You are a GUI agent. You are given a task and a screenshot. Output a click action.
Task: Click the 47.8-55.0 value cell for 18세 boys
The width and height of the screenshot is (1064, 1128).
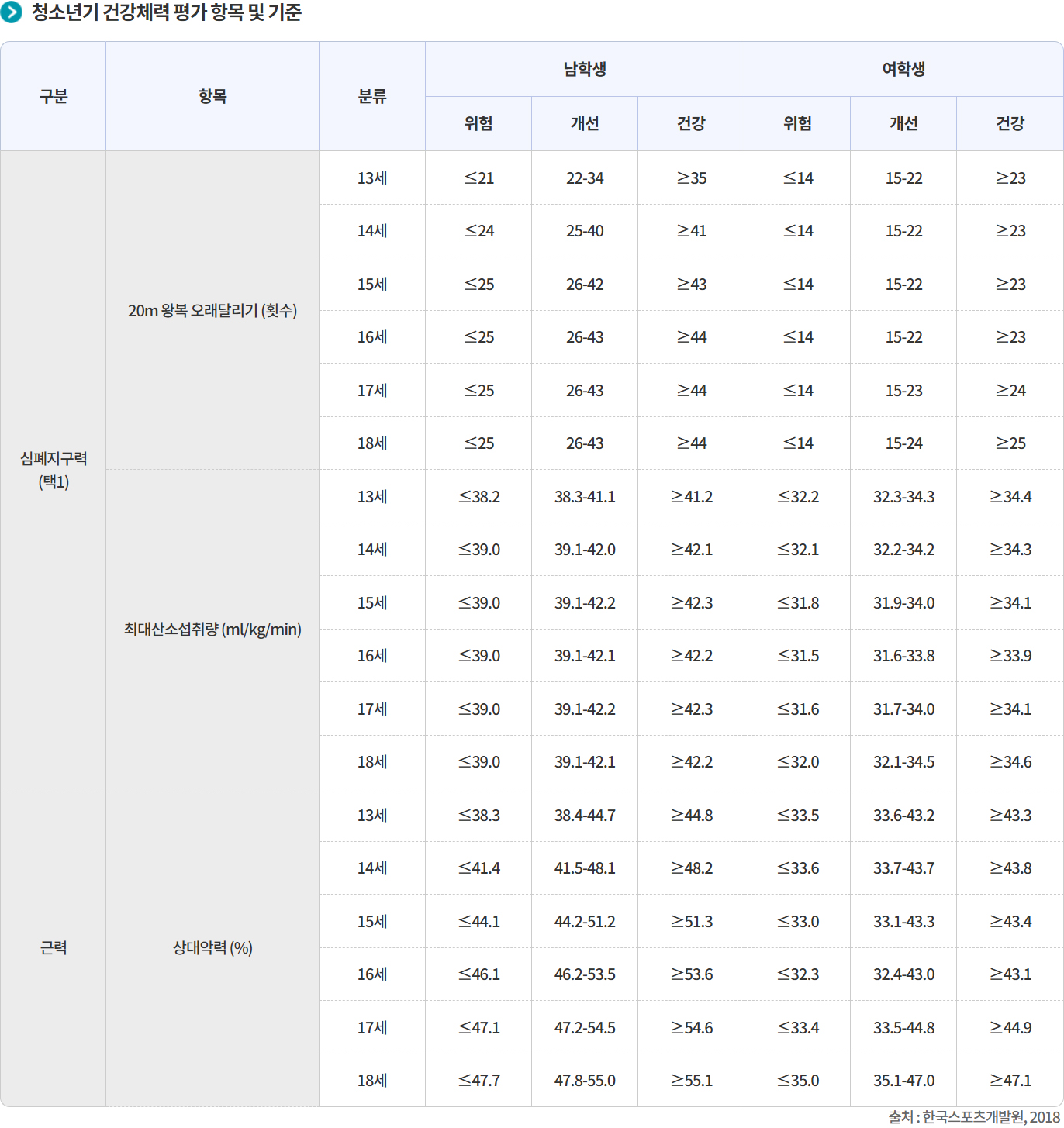pos(584,1080)
